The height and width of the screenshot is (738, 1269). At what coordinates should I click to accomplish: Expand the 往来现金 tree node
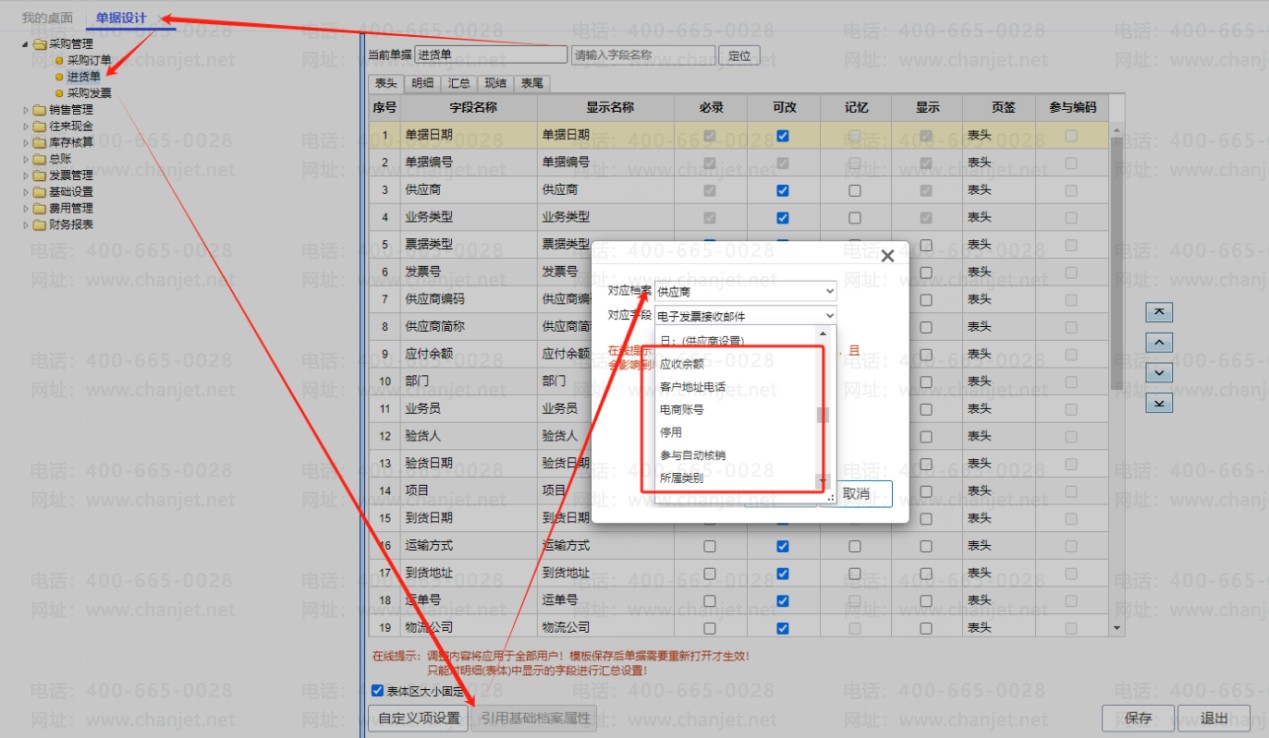coord(25,126)
